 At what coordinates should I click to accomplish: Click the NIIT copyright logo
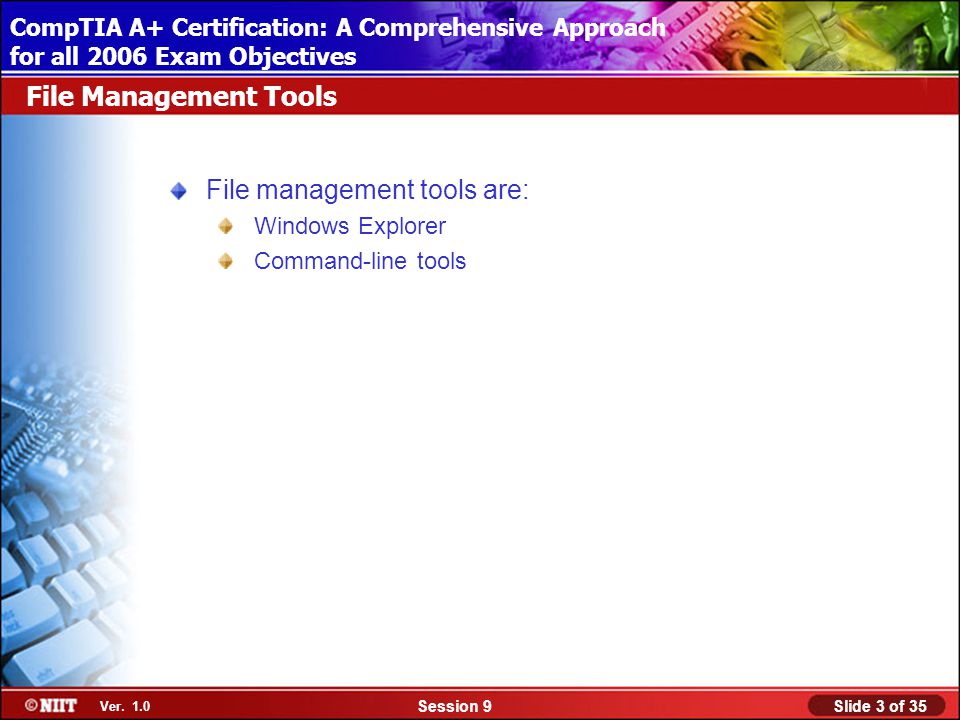[x=51, y=705]
